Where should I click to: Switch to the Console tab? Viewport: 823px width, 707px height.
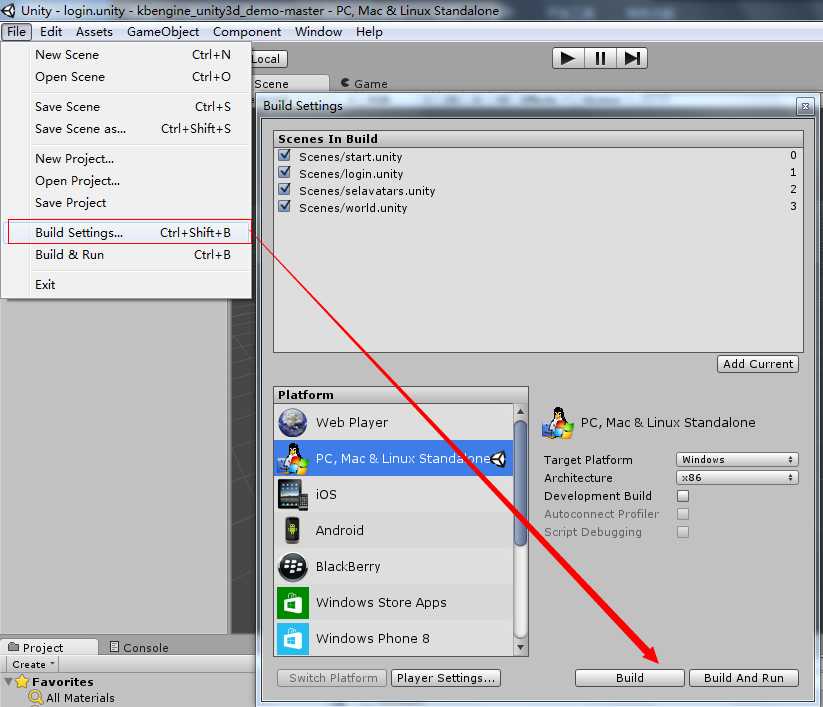tap(140, 647)
